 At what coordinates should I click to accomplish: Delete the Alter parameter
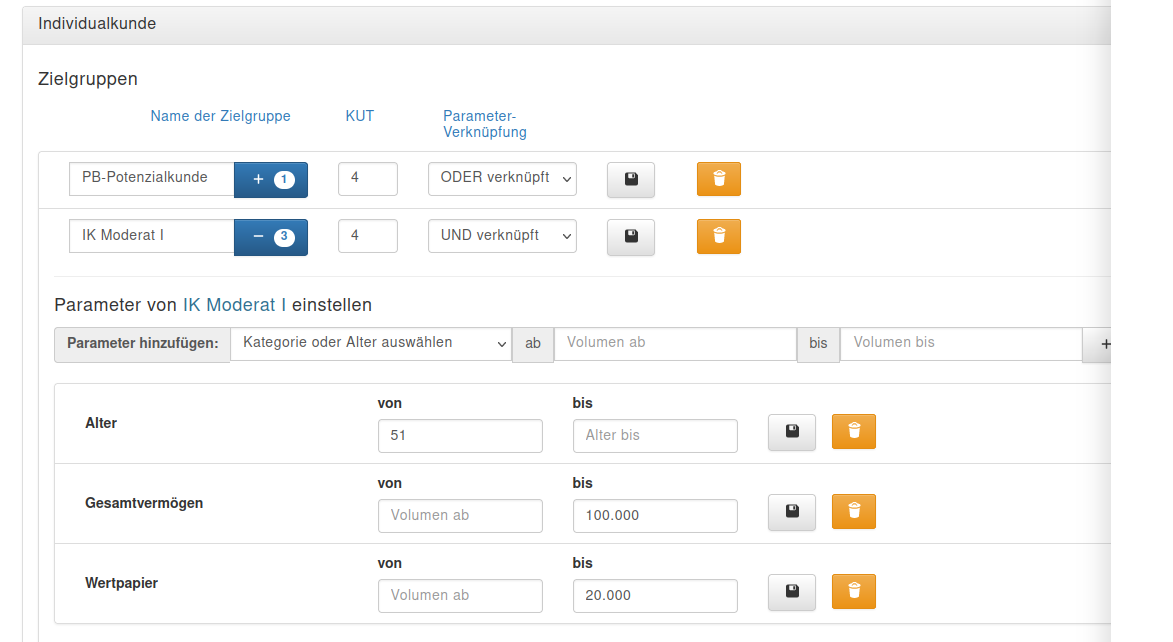[x=853, y=432]
